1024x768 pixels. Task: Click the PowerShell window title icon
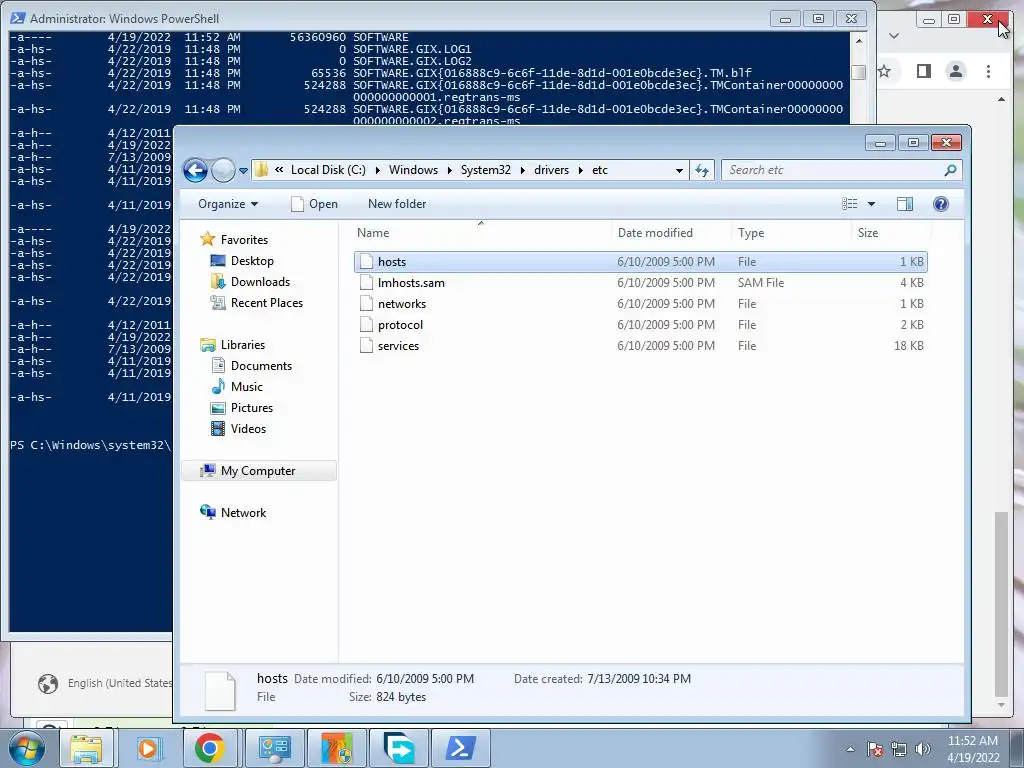pyautogui.click(x=18, y=18)
